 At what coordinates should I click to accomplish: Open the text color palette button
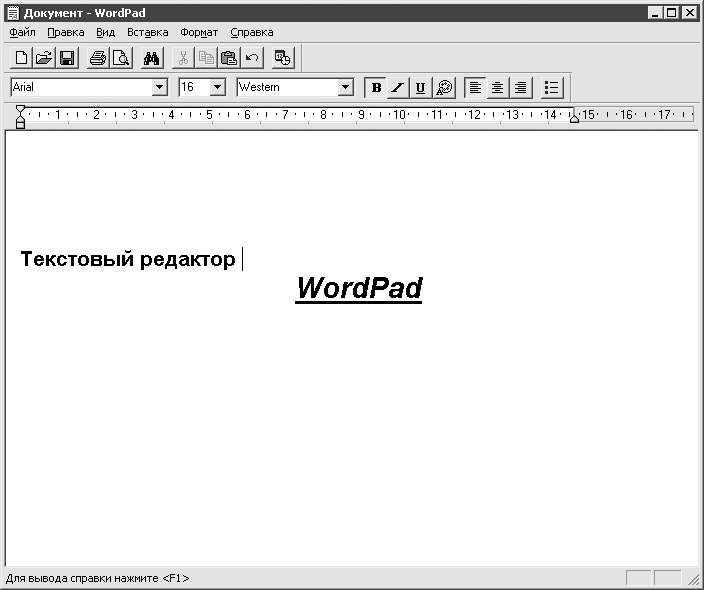444,88
